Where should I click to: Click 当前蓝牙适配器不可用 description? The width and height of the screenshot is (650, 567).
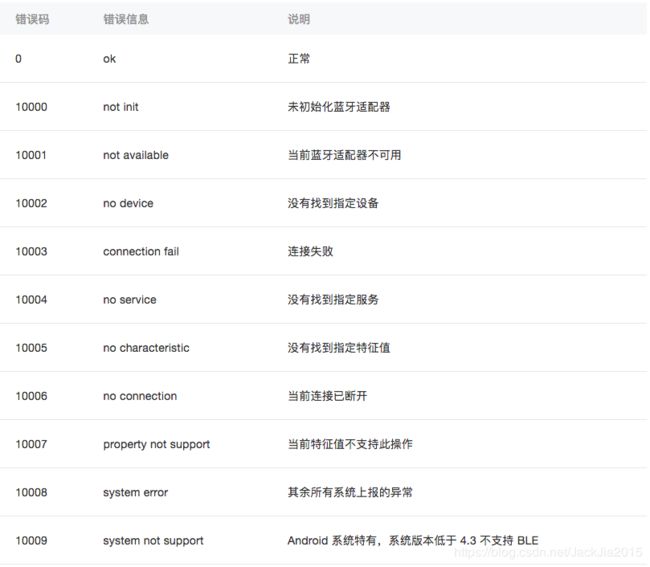pyautogui.click(x=344, y=155)
